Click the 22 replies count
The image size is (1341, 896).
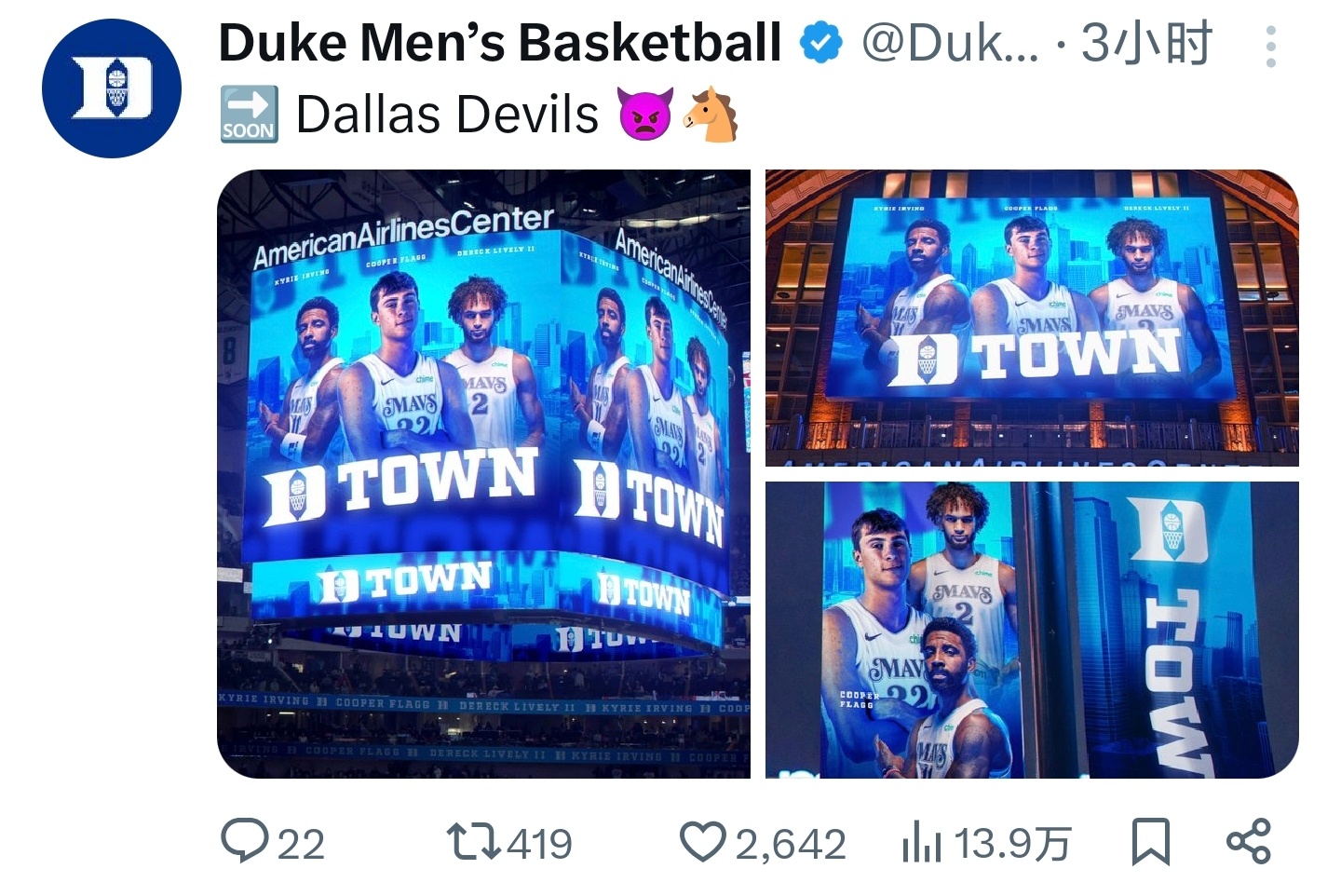click(x=301, y=845)
